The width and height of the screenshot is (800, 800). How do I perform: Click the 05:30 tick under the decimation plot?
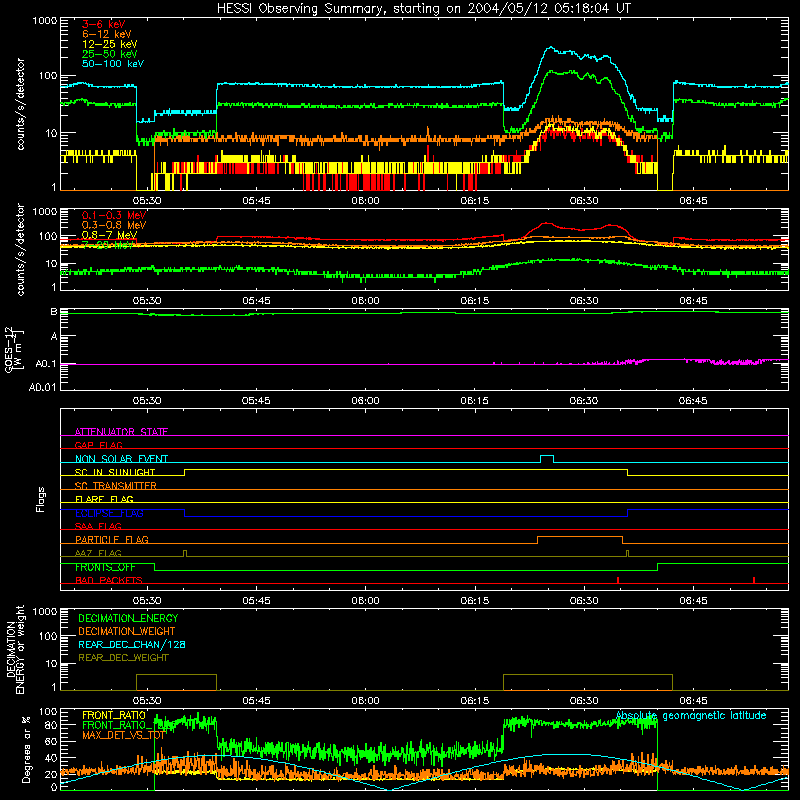click(147, 701)
